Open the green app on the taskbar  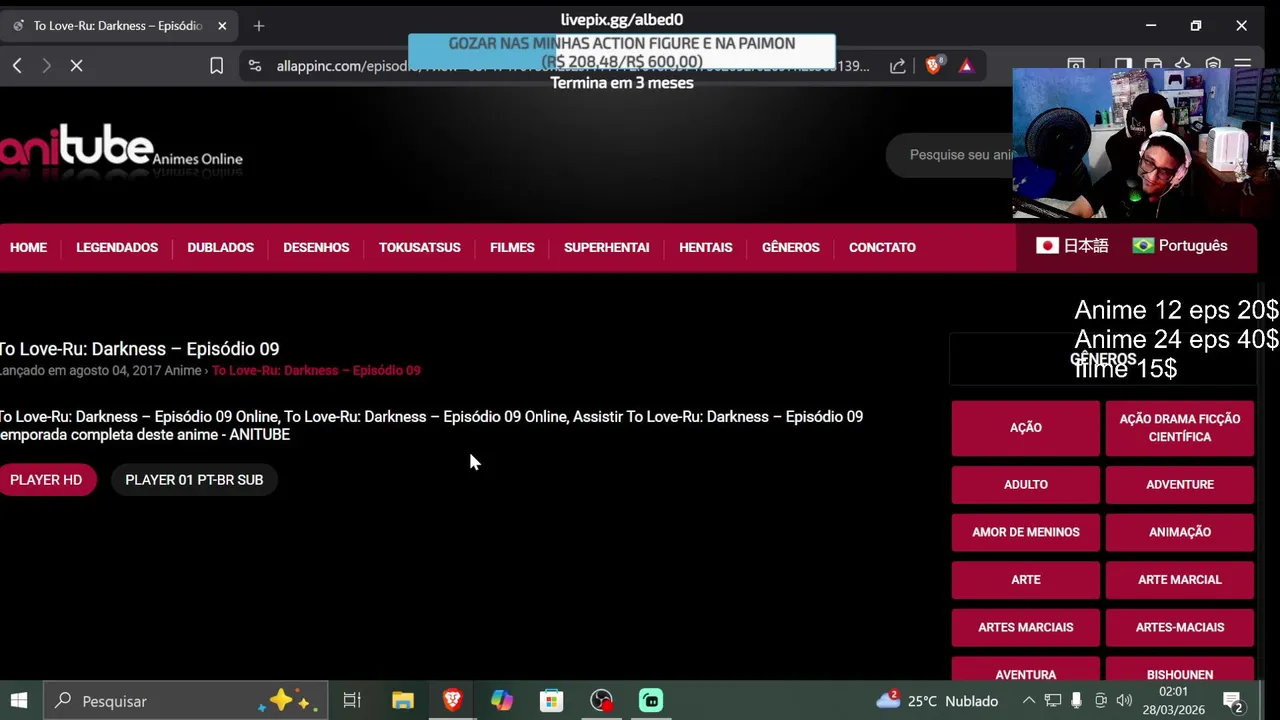[651, 701]
